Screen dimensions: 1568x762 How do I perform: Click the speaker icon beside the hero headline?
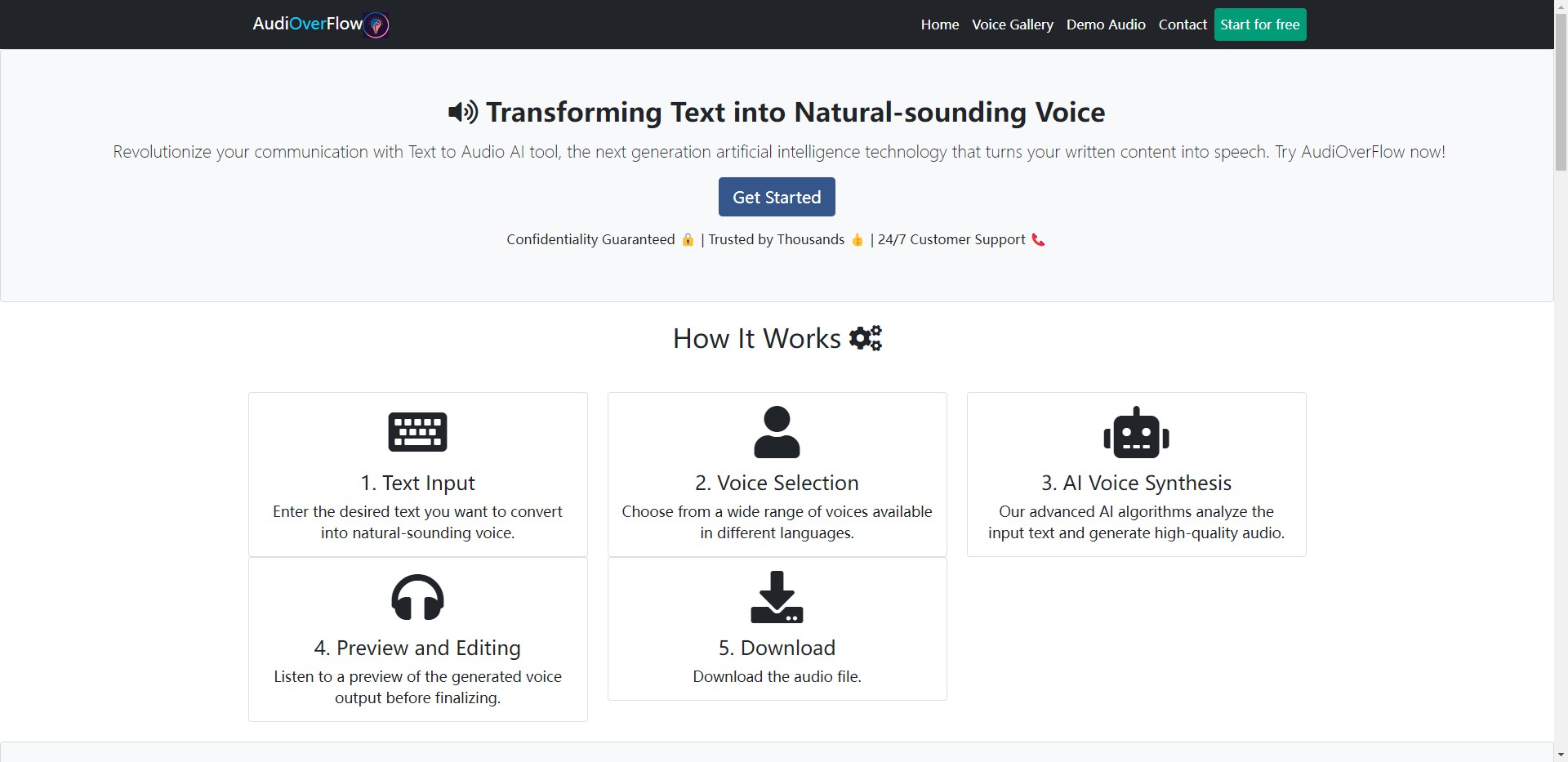463,112
